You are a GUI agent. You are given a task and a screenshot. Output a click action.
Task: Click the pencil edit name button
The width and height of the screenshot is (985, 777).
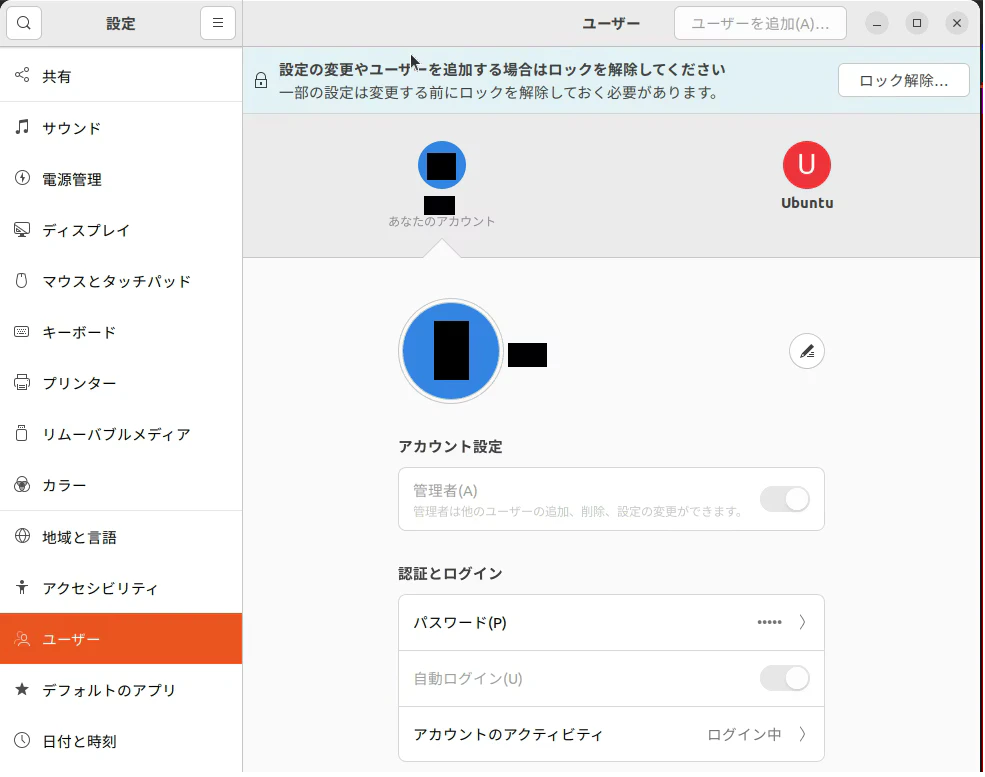[x=807, y=351]
